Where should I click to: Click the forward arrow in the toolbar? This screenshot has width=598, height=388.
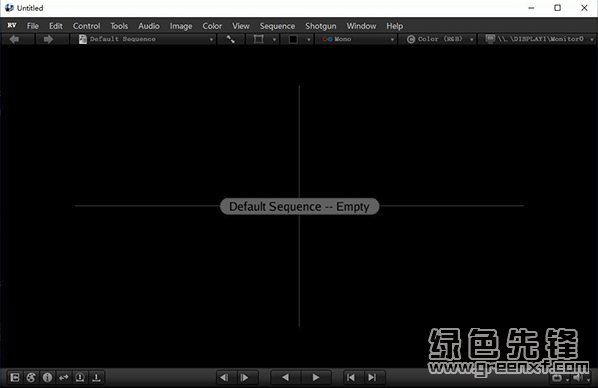[x=48, y=39]
